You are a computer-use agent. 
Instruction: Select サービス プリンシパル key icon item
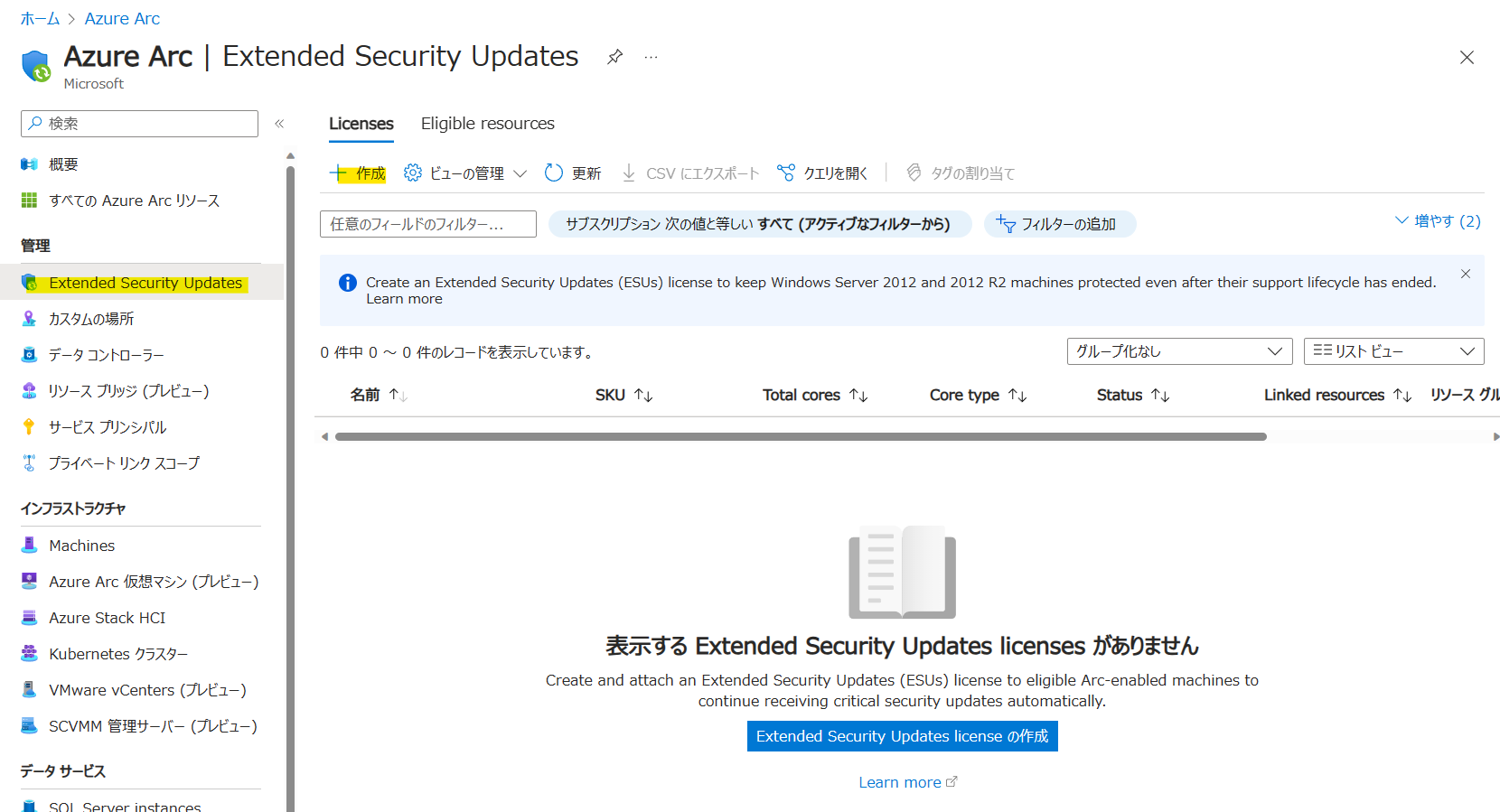pyautogui.click(x=108, y=427)
